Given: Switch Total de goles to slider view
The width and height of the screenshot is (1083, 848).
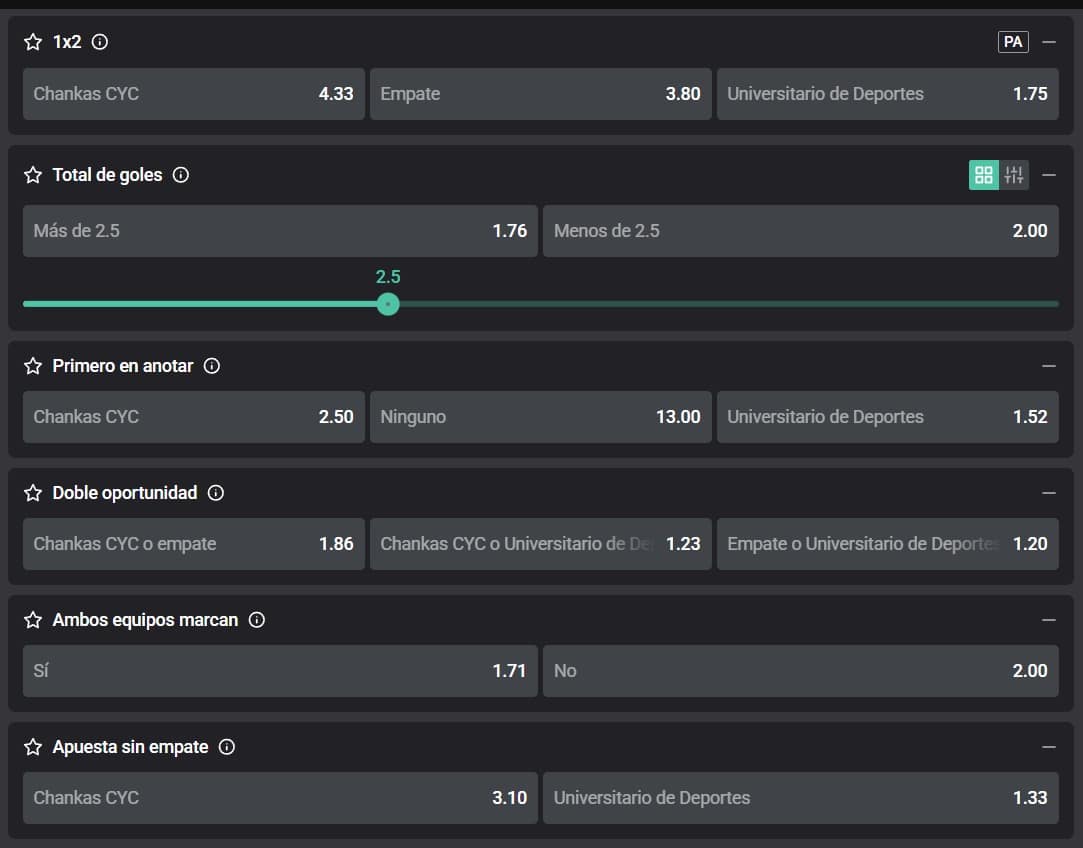Looking at the screenshot, I should click(1014, 175).
